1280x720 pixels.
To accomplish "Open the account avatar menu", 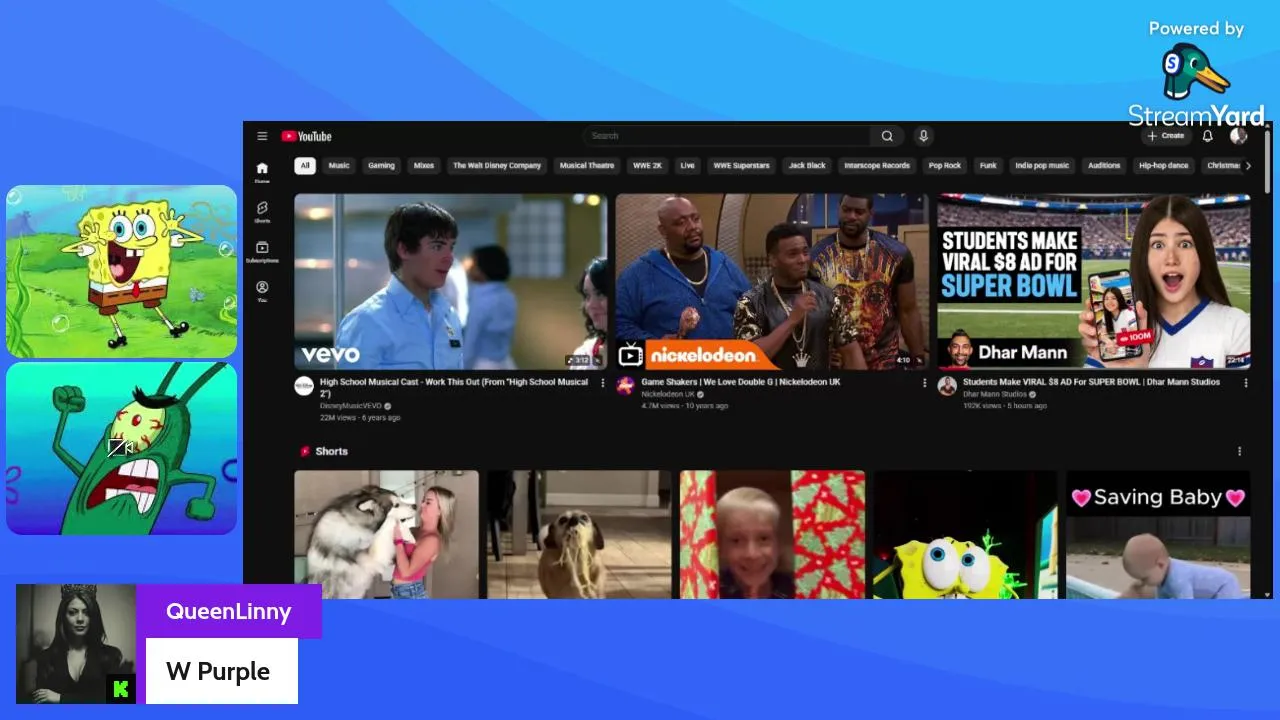I will (1238, 136).
